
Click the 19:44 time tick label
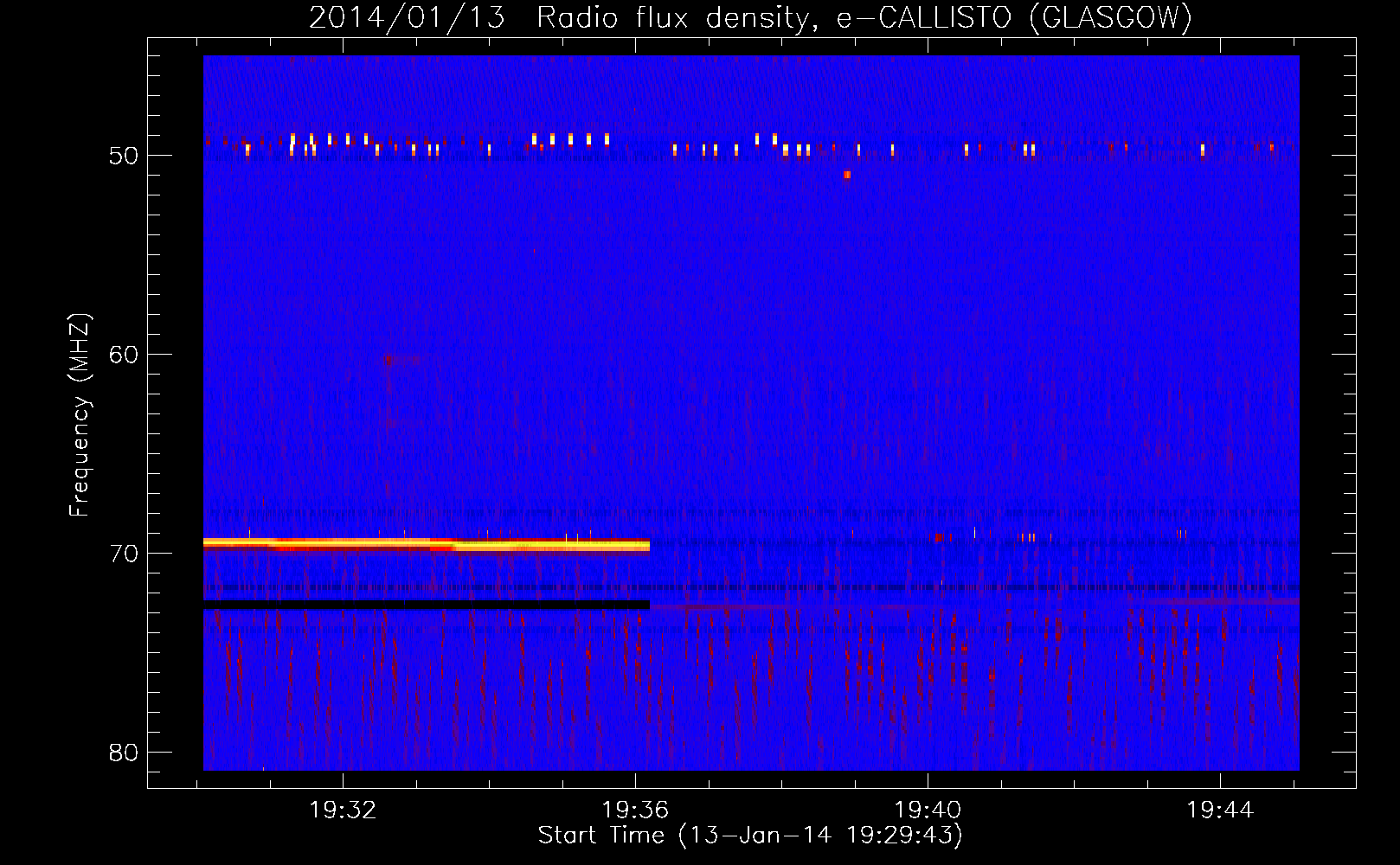[x=1220, y=811]
